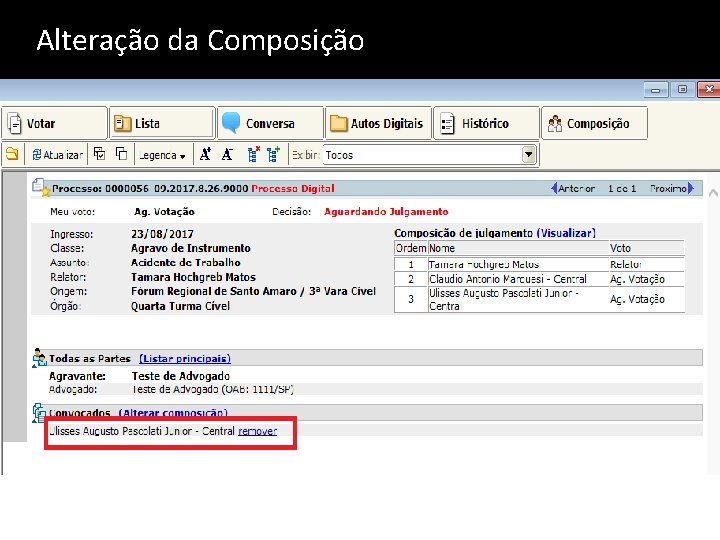Click Aguardando Julgamento decision text
The width and height of the screenshot is (720, 540).
tap(386, 212)
